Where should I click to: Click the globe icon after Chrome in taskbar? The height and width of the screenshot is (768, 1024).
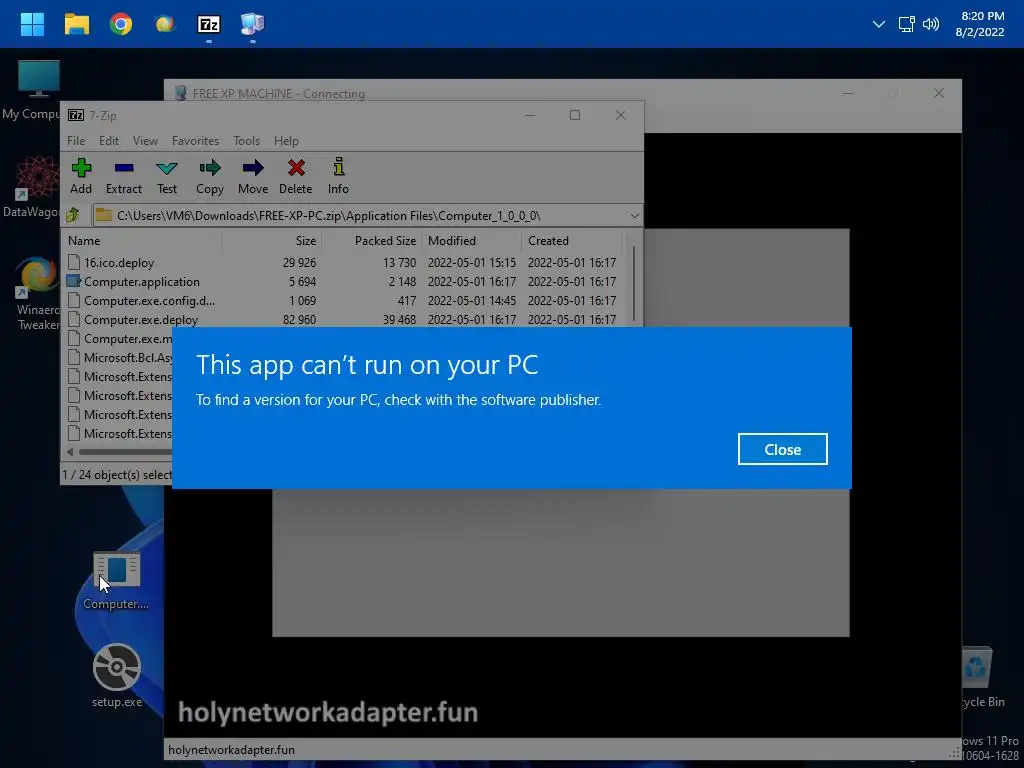[x=165, y=24]
